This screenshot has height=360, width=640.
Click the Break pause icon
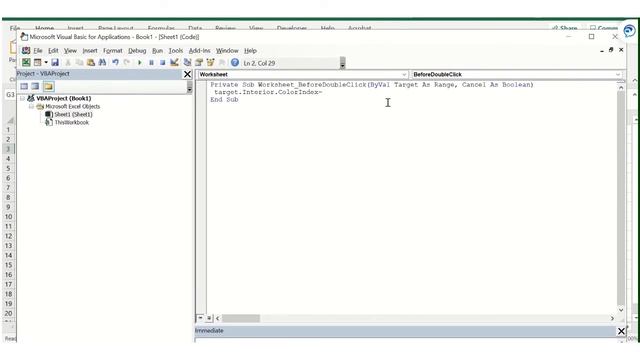tap(151, 62)
